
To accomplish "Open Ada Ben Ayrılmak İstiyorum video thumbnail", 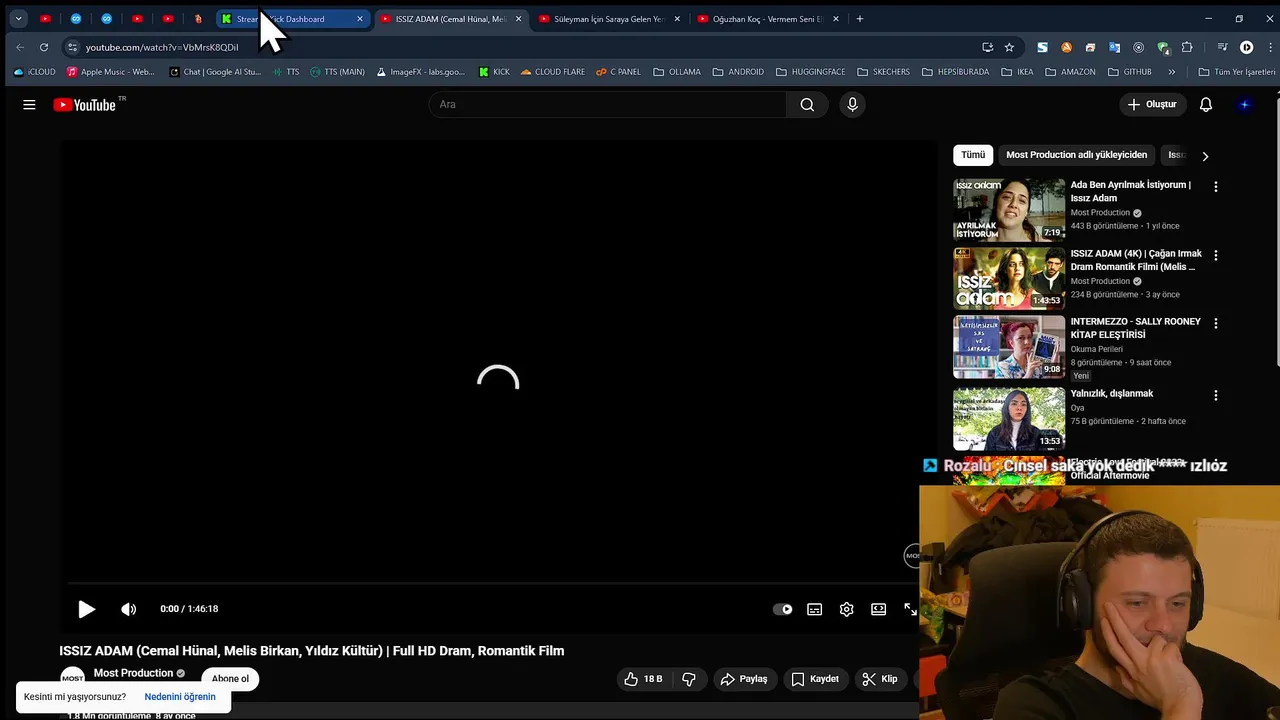I will (1009, 210).
